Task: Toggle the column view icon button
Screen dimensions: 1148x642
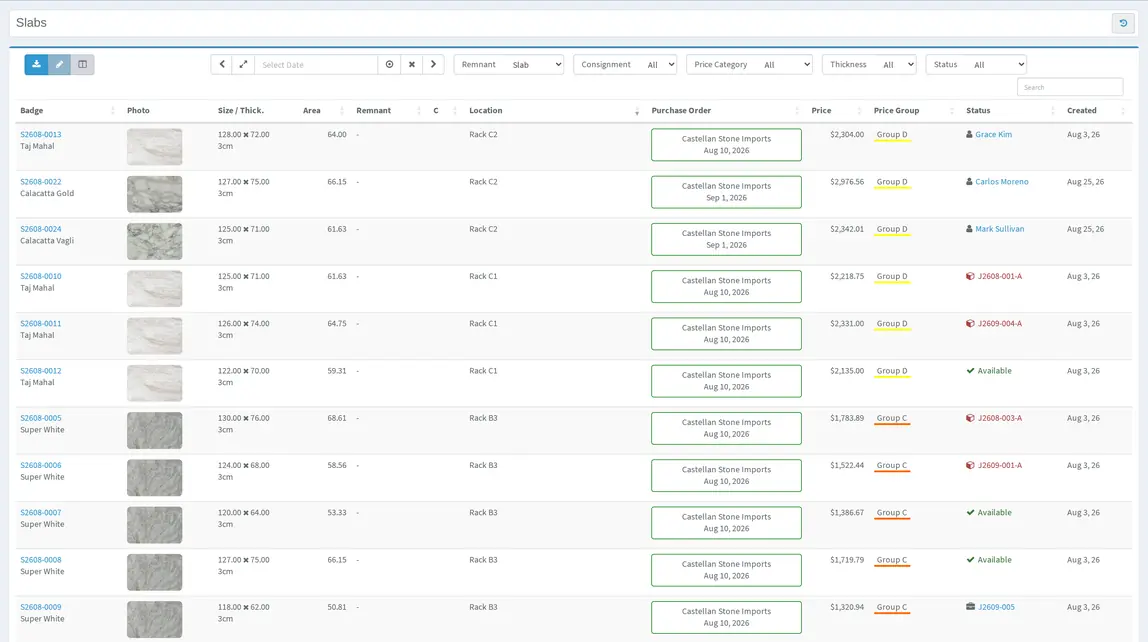Action: 83,64
